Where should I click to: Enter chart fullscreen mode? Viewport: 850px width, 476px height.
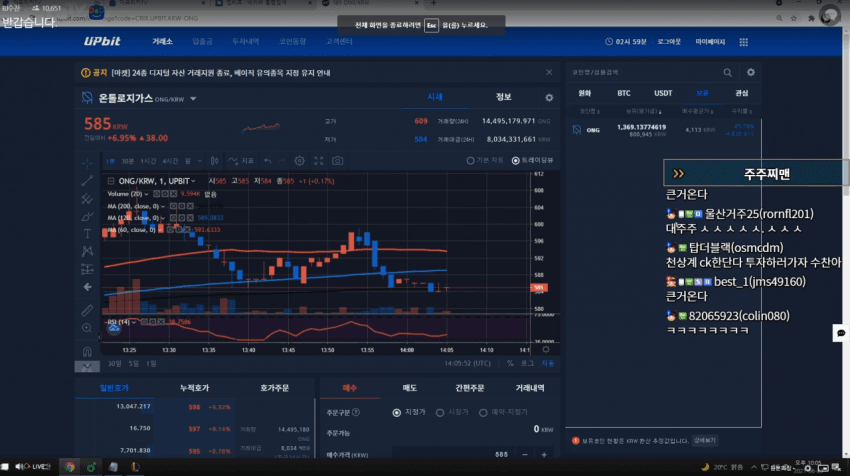tap(319, 161)
